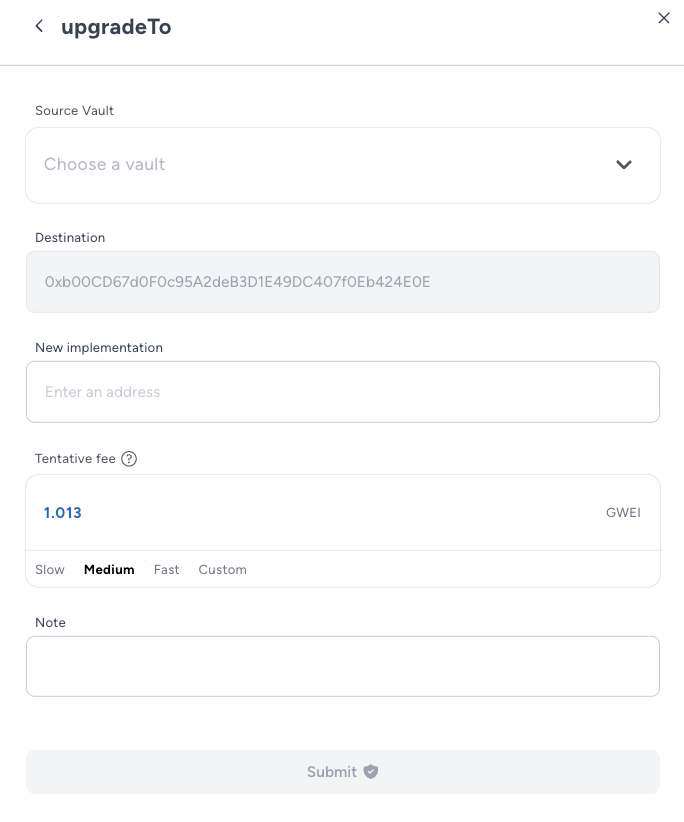Click the 1.013 fee value

[62, 513]
